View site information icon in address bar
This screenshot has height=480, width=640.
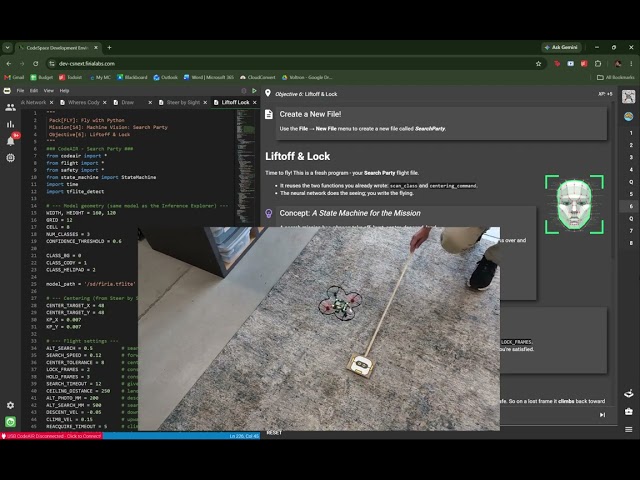click(51, 64)
